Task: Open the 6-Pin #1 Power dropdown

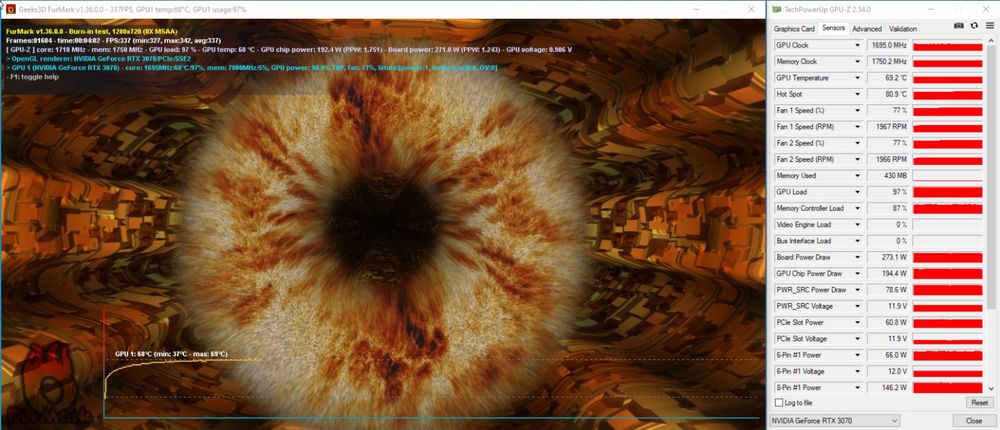Action: click(858, 355)
